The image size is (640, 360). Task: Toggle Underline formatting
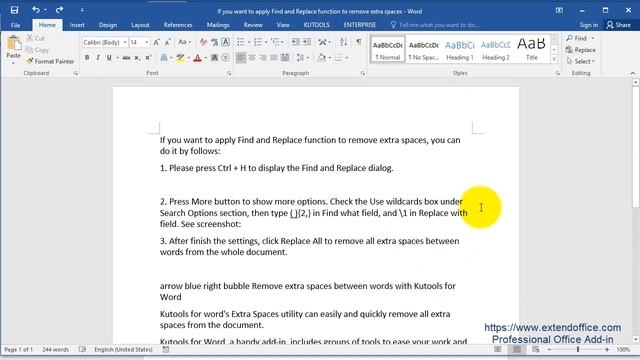click(109, 58)
